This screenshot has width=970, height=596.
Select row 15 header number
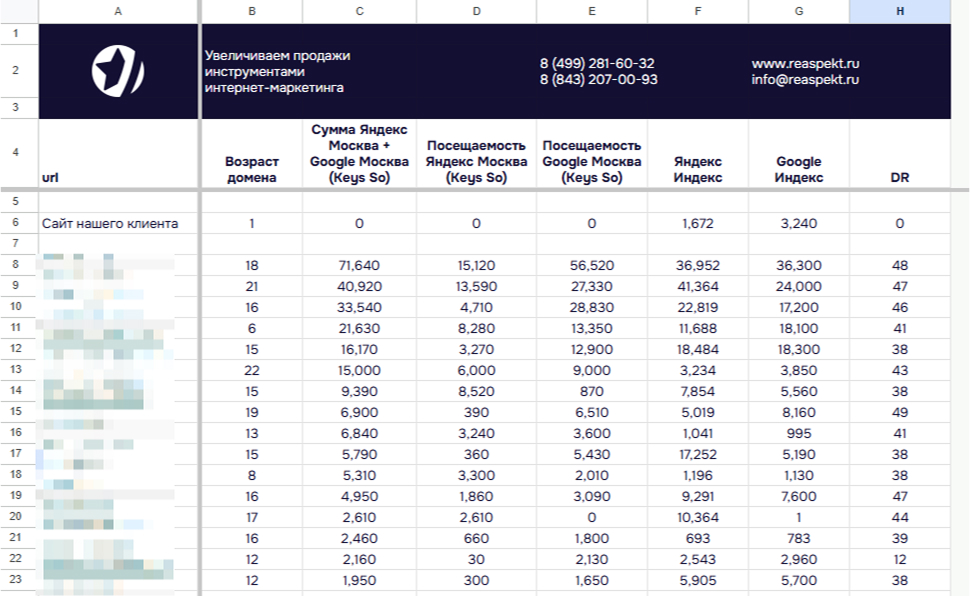pos(16,411)
